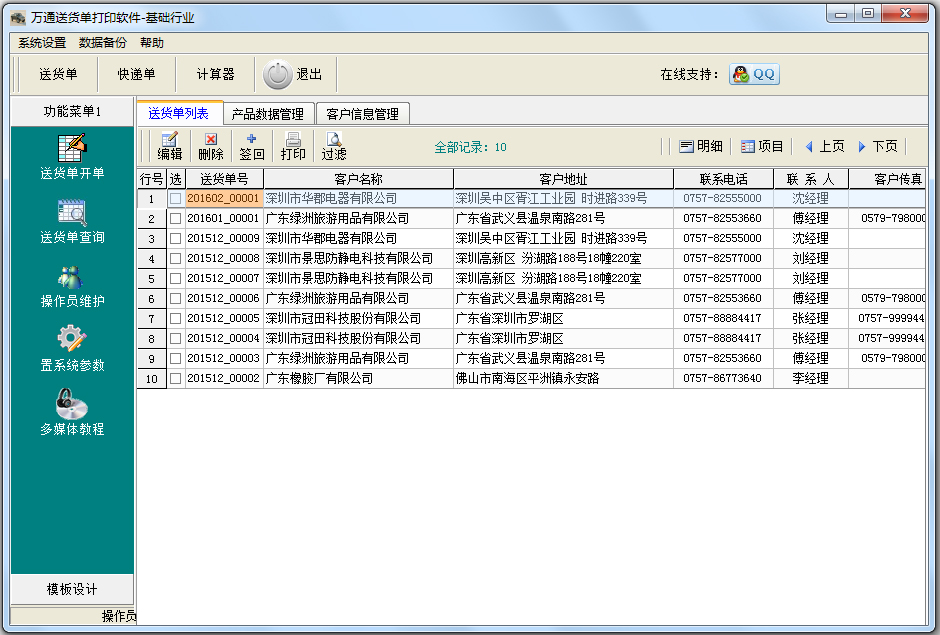
Task: Check the box for order 201512_00002
Action: [x=175, y=378]
